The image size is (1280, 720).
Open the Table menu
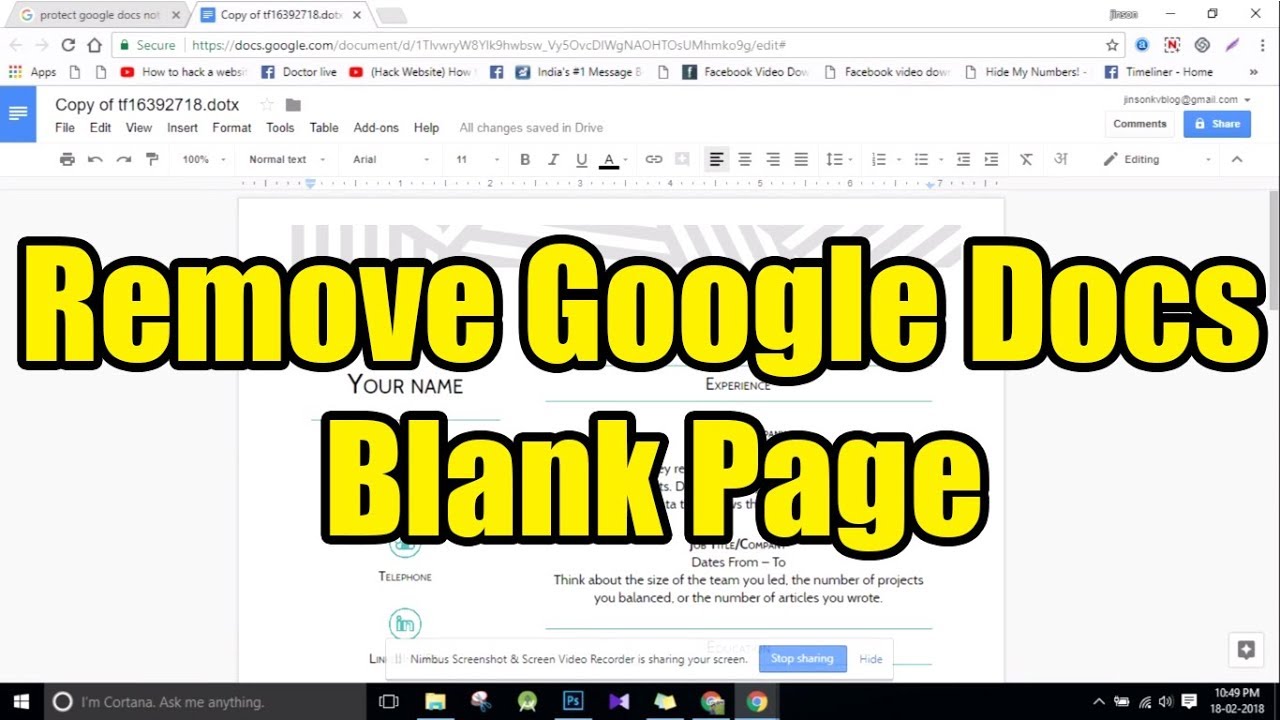click(x=324, y=128)
